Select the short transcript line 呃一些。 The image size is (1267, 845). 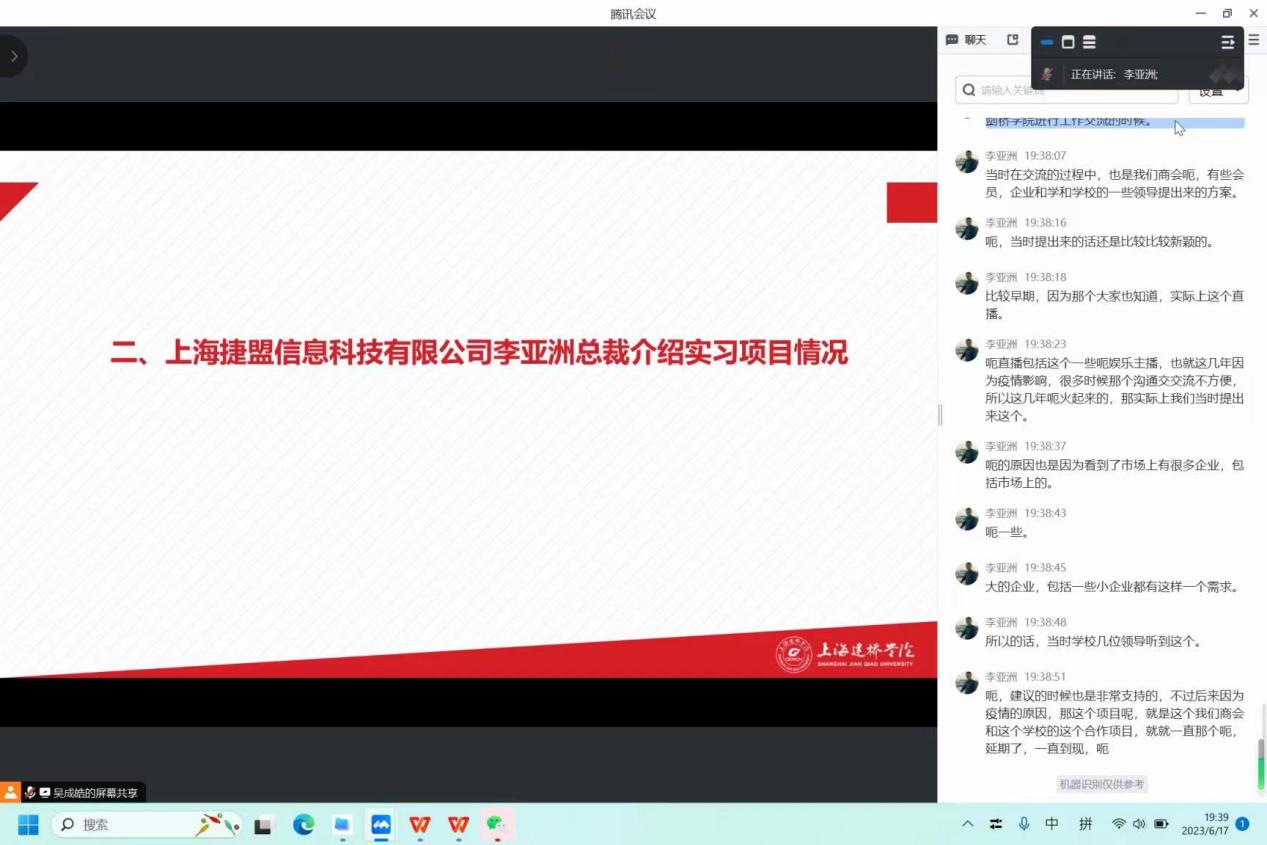point(1006,532)
